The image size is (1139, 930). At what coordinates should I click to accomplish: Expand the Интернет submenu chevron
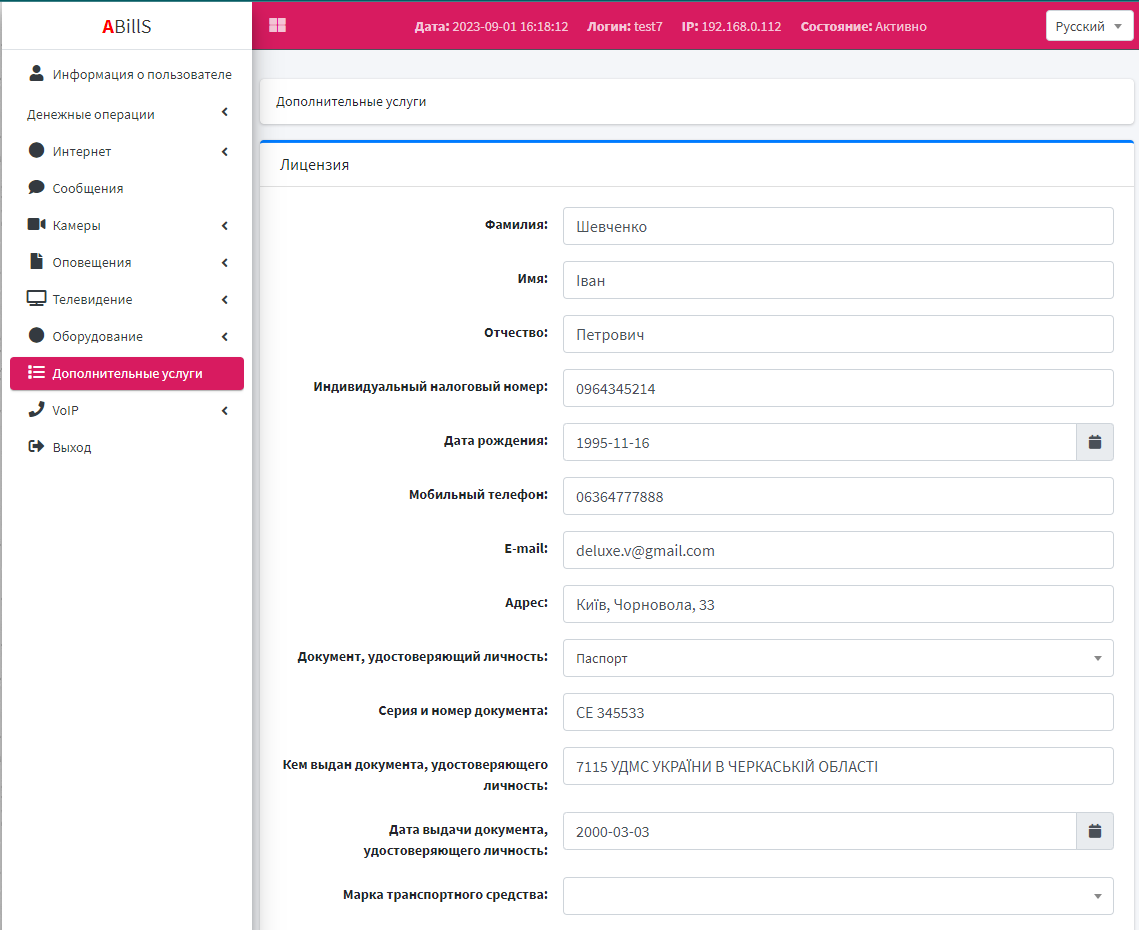point(224,151)
